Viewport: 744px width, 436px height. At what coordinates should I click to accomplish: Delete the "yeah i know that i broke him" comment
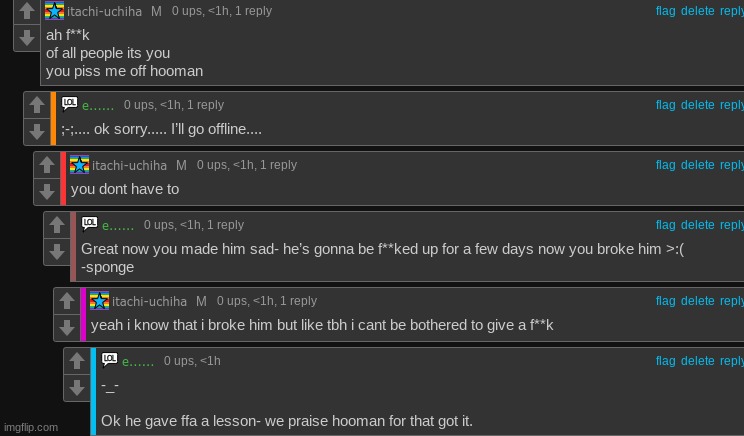coord(697,301)
